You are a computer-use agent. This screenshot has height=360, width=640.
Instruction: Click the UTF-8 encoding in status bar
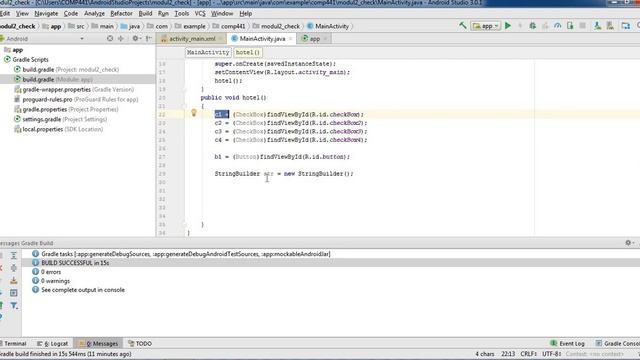(x=551, y=354)
